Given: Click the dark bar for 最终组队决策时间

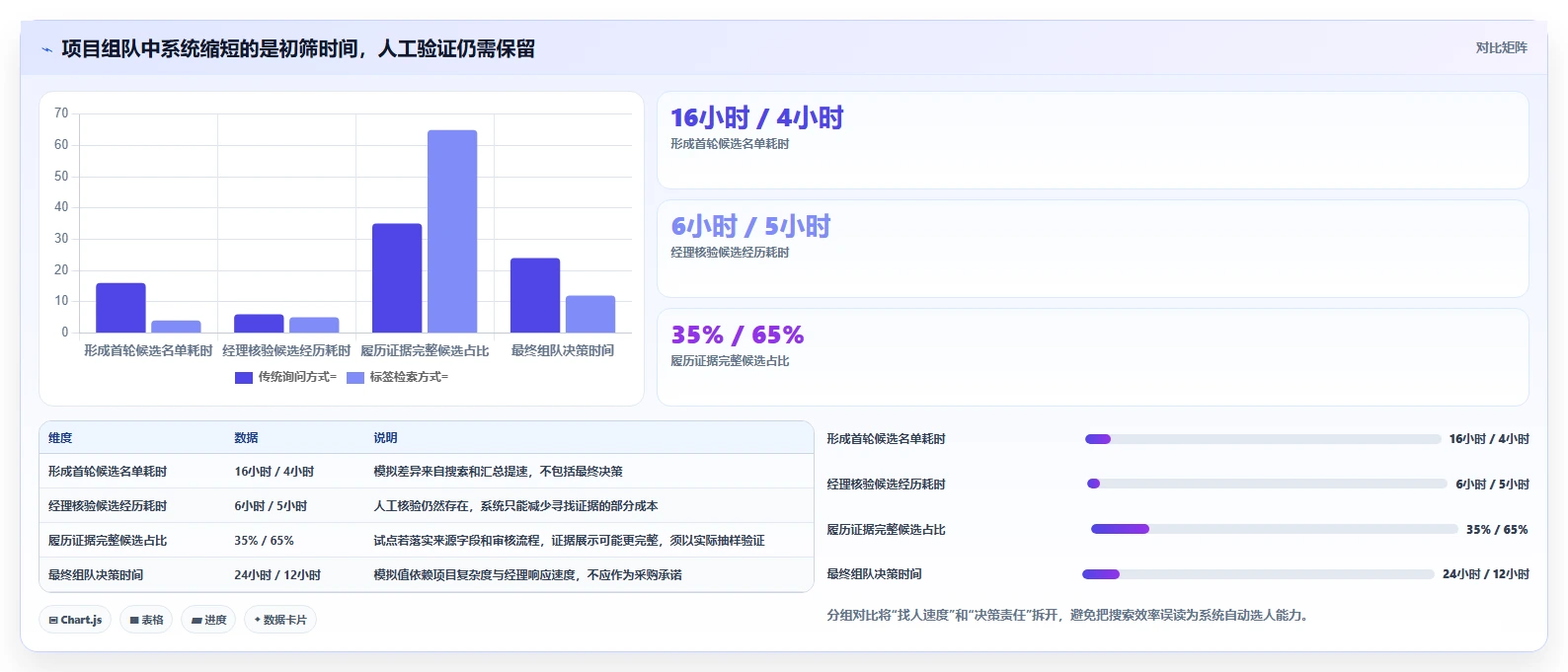Looking at the screenshot, I should coord(535,295).
